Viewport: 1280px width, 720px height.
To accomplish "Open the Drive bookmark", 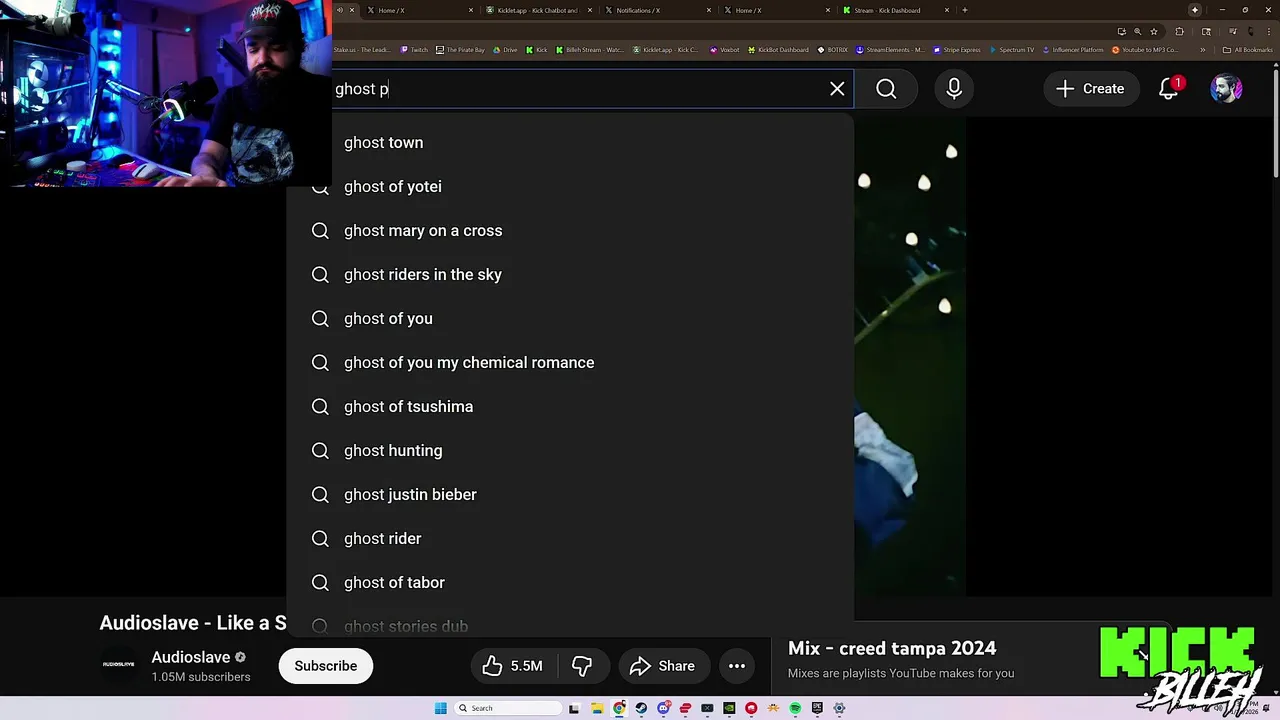I will coord(505,50).
